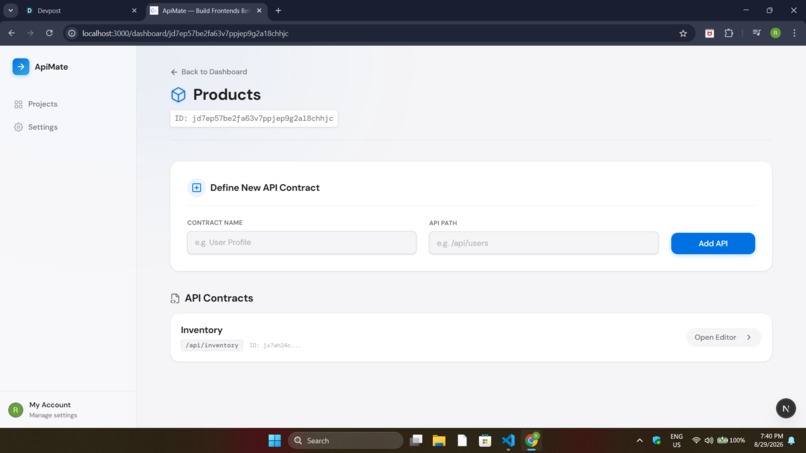Open Microsoft Store from the taskbar

coord(485,441)
